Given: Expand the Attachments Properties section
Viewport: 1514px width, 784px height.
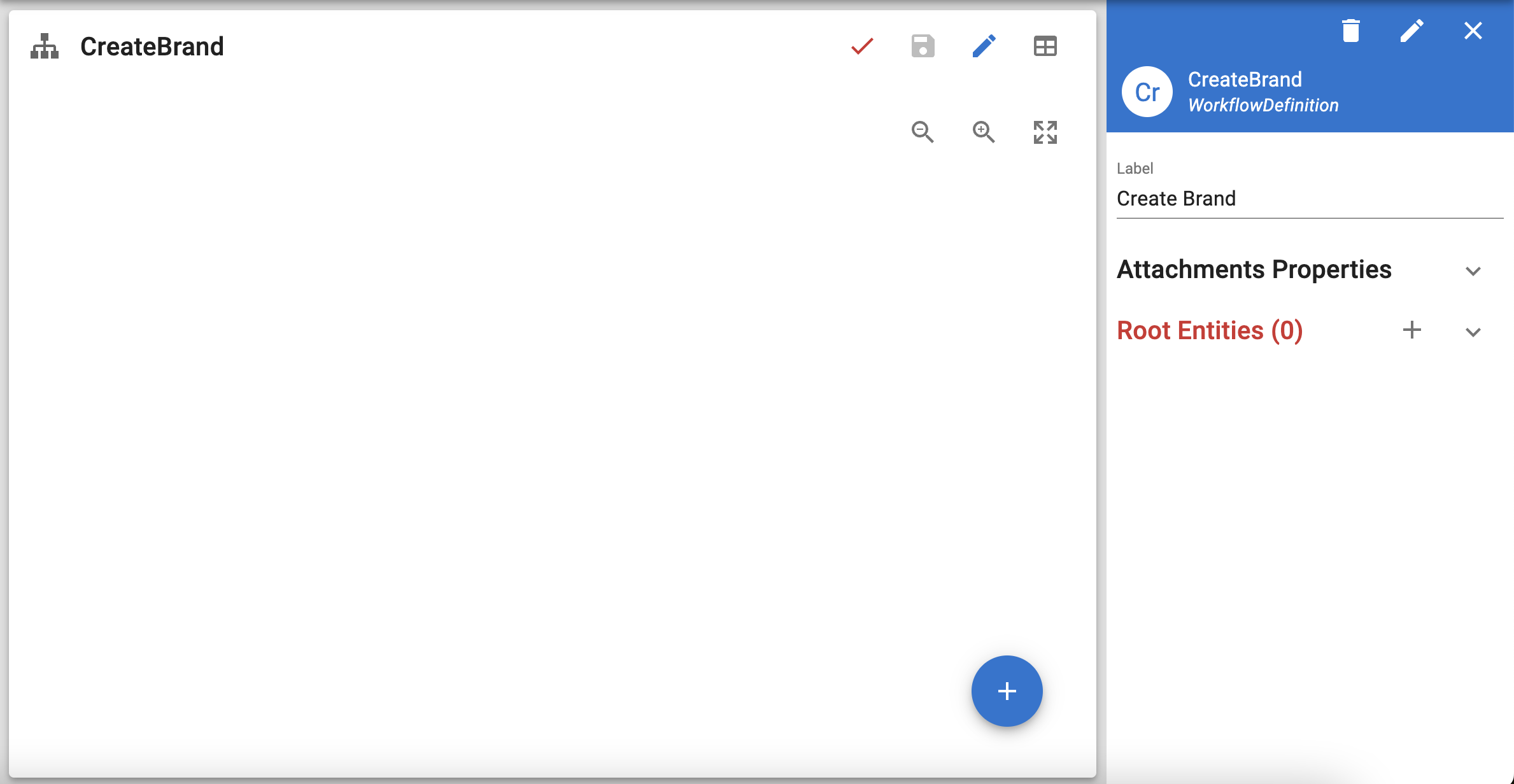Looking at the screenshot, I should coord(1473,271).
